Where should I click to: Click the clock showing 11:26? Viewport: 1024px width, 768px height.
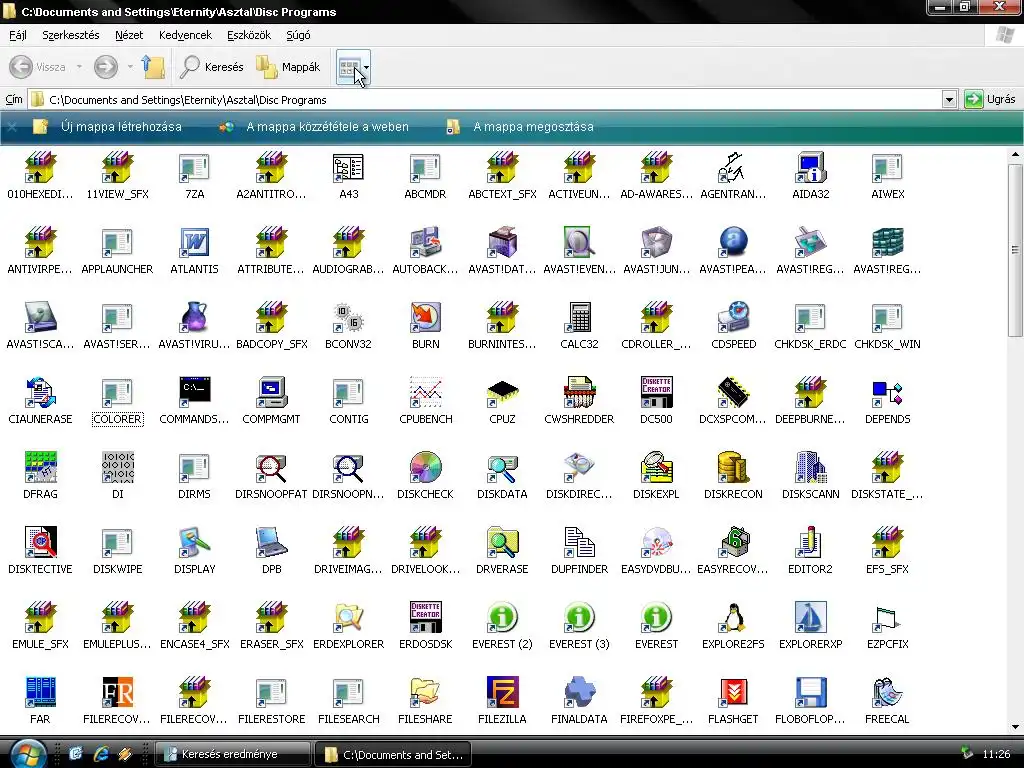pos(996,754)
